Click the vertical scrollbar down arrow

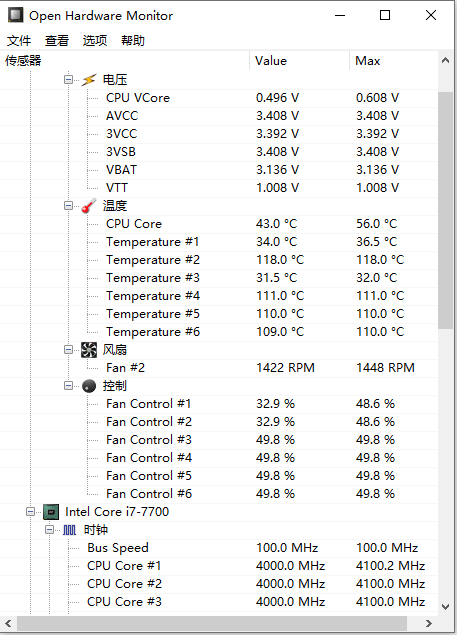pyautogui.click(x=445, y=607)
